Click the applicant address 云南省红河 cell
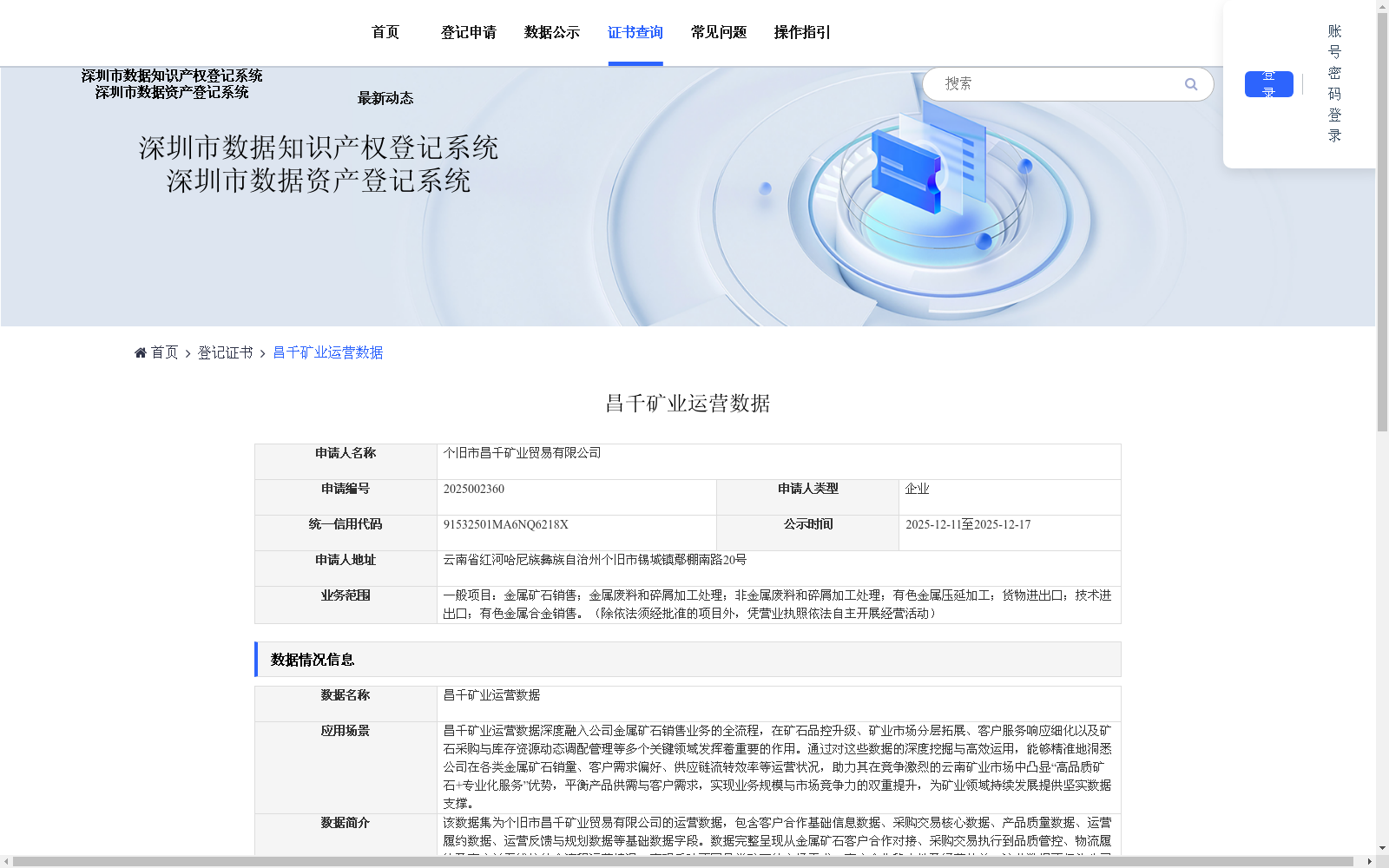This screenshot has width=1389, height=868. coord(779,569)
